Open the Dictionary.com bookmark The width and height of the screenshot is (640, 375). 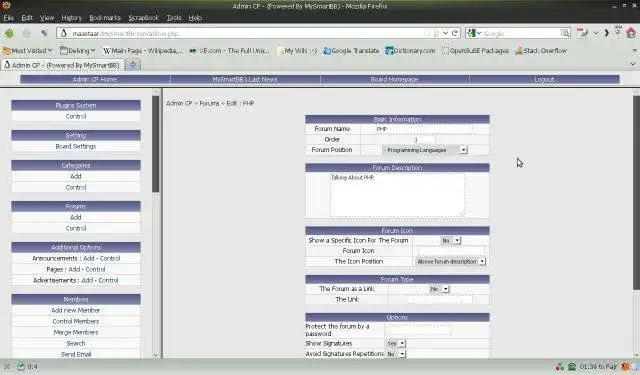pyautogui.click(x=410, y=51)
